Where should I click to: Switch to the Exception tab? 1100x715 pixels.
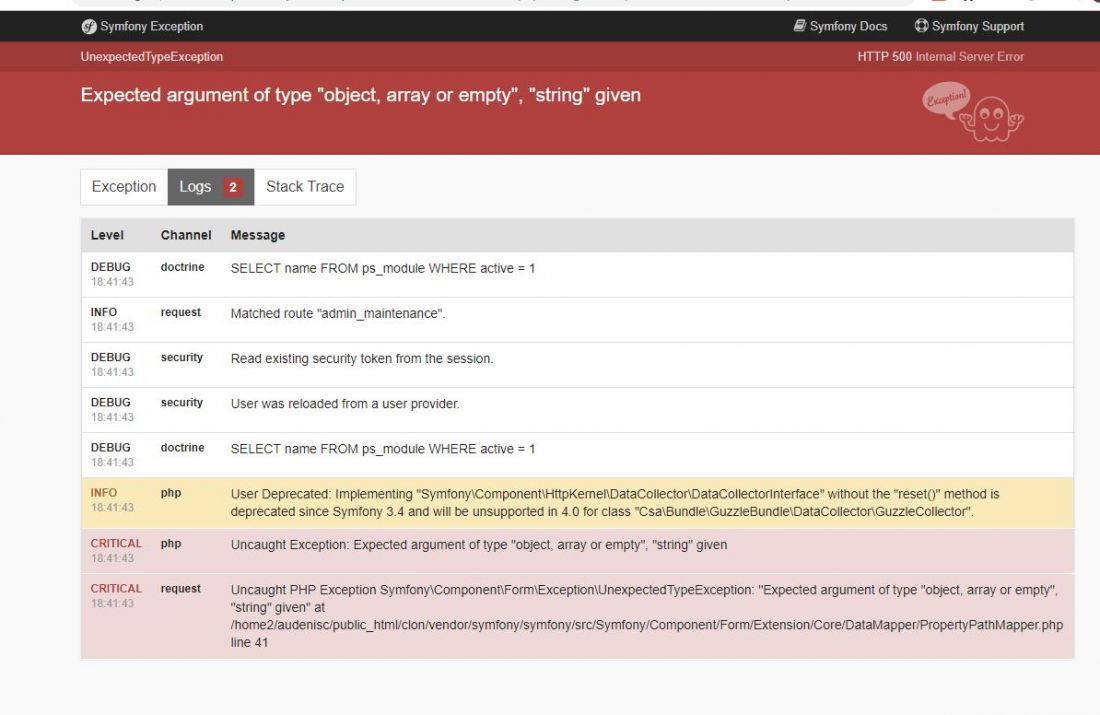124,187
